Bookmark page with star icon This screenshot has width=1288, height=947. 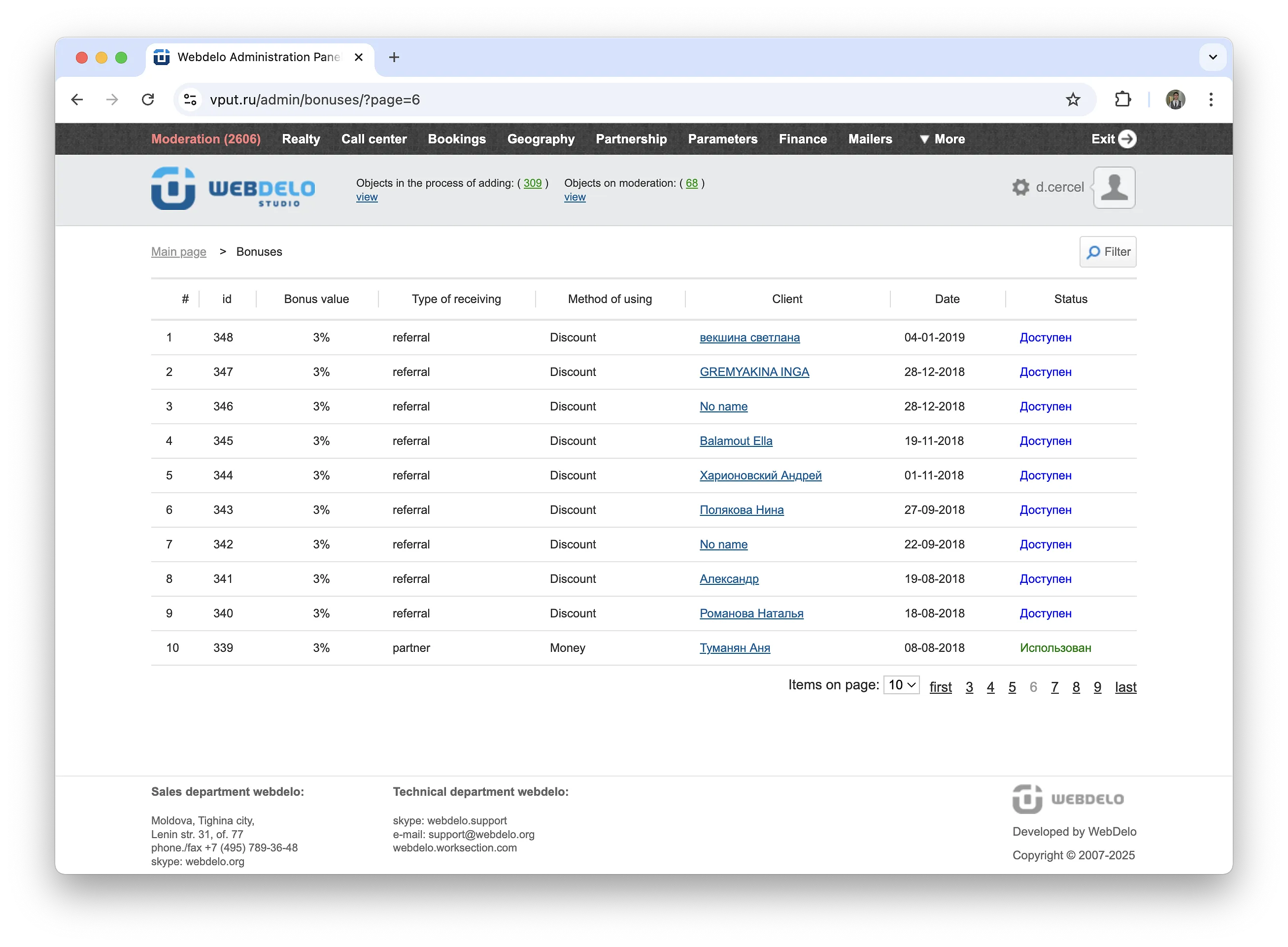pos(1073,100)
